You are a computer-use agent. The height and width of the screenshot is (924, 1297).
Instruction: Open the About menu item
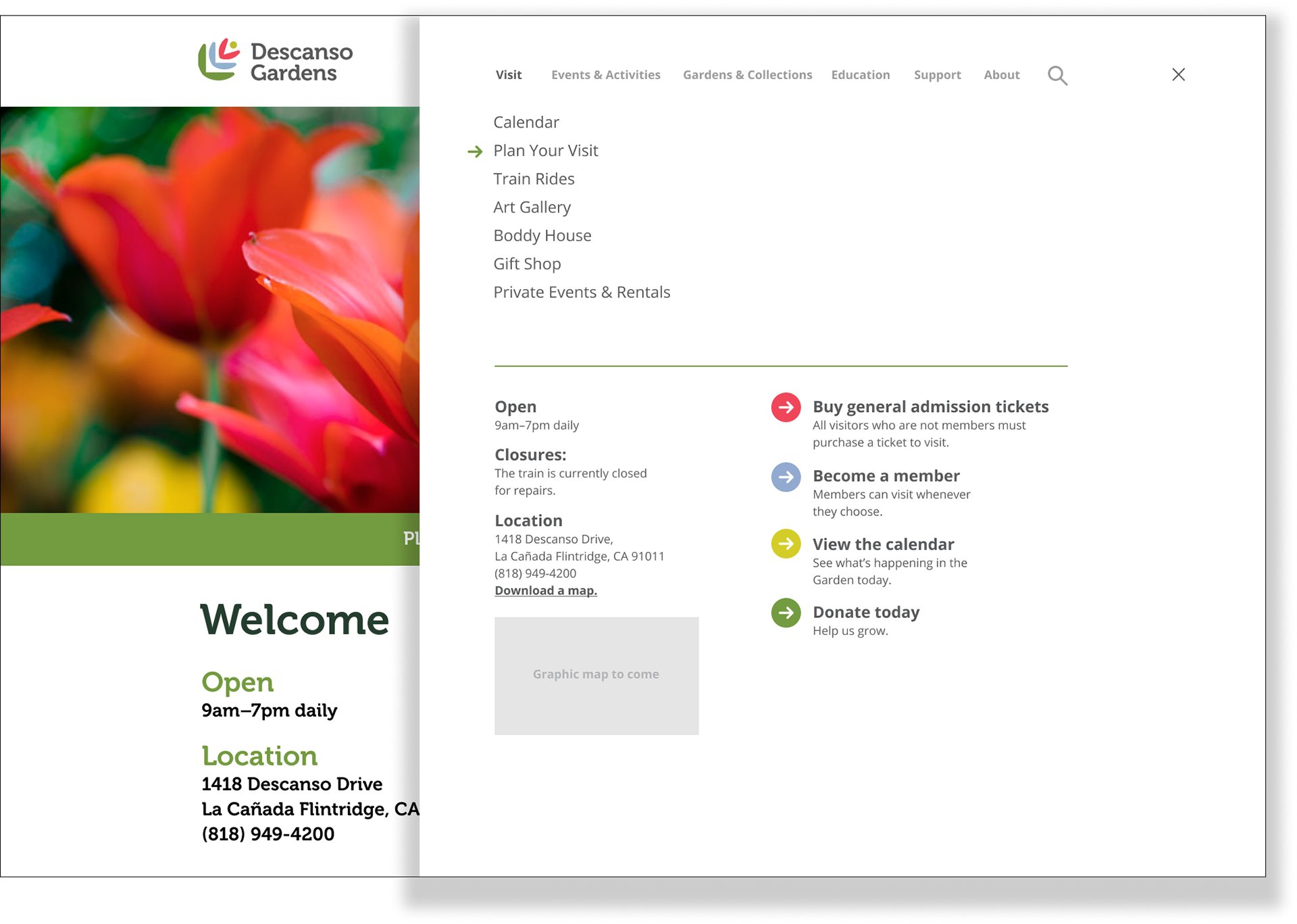[1001, 75]
